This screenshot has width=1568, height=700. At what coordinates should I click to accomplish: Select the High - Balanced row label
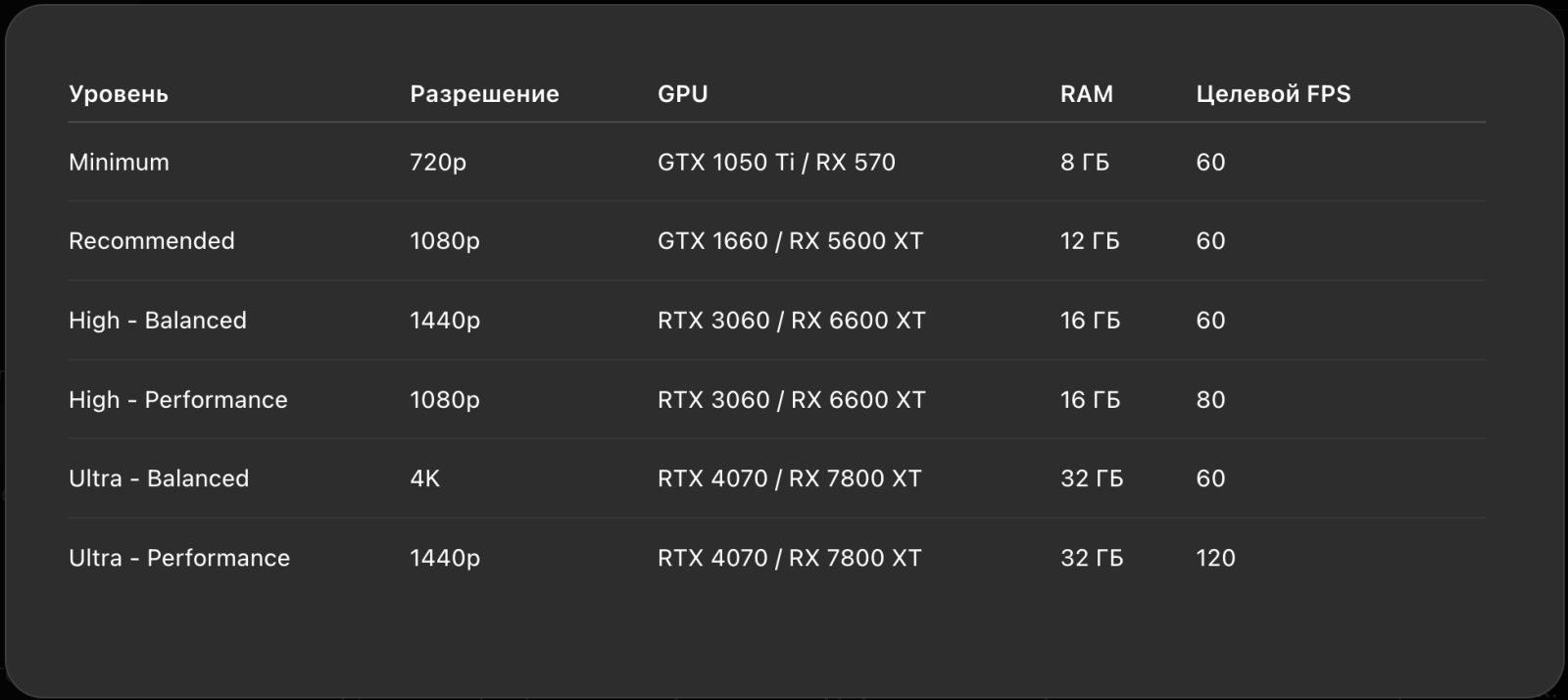158,321
